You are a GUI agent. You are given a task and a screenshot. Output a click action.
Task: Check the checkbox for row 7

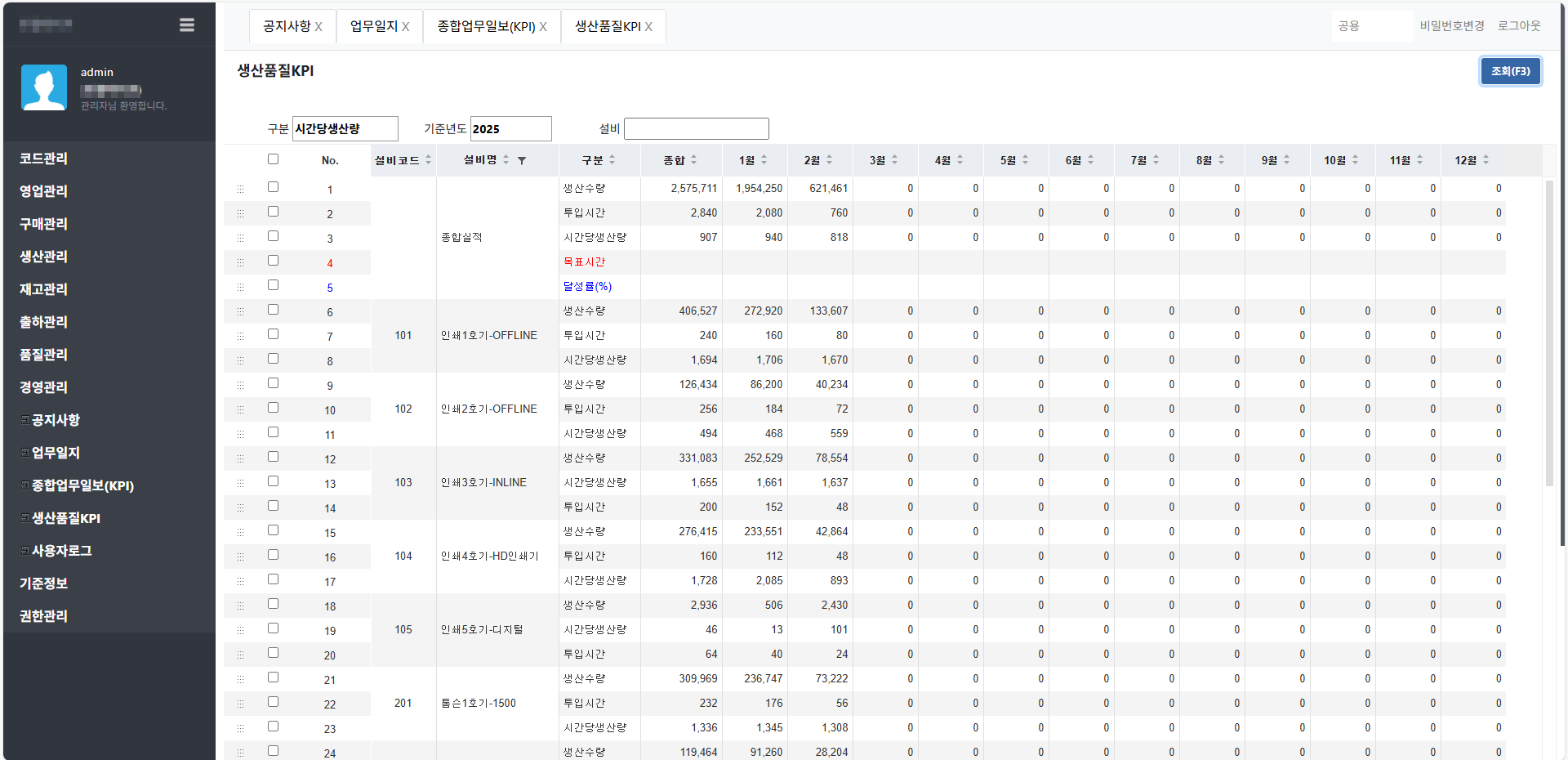click(273, 334)
